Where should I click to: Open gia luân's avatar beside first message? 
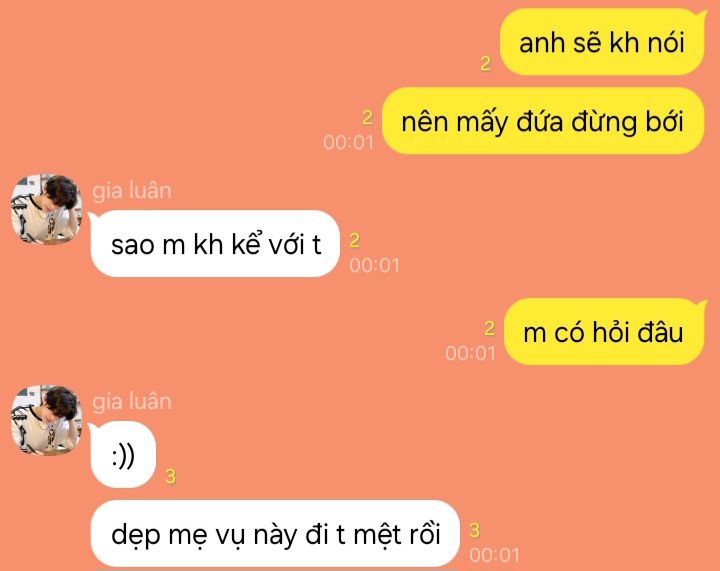pyautogui.click(x=46, y=209)
